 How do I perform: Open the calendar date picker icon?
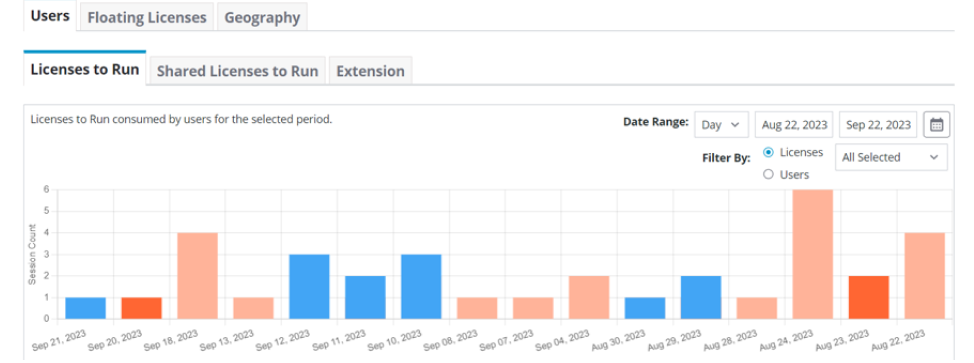pos(936,124)
